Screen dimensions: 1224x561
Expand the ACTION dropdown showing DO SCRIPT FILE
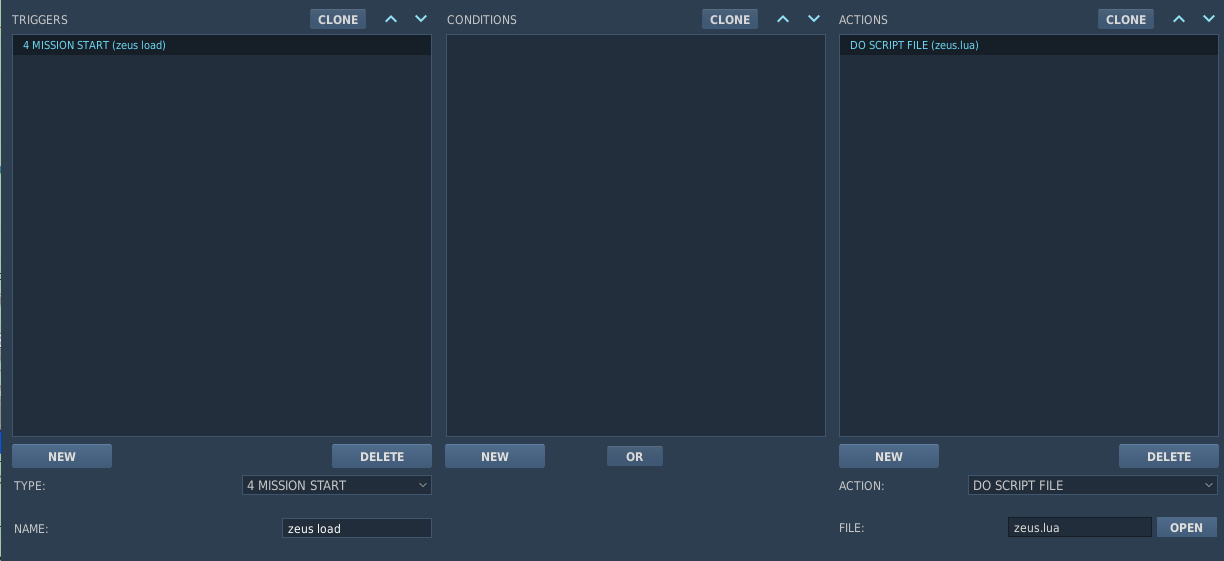tap(1092, 485)
